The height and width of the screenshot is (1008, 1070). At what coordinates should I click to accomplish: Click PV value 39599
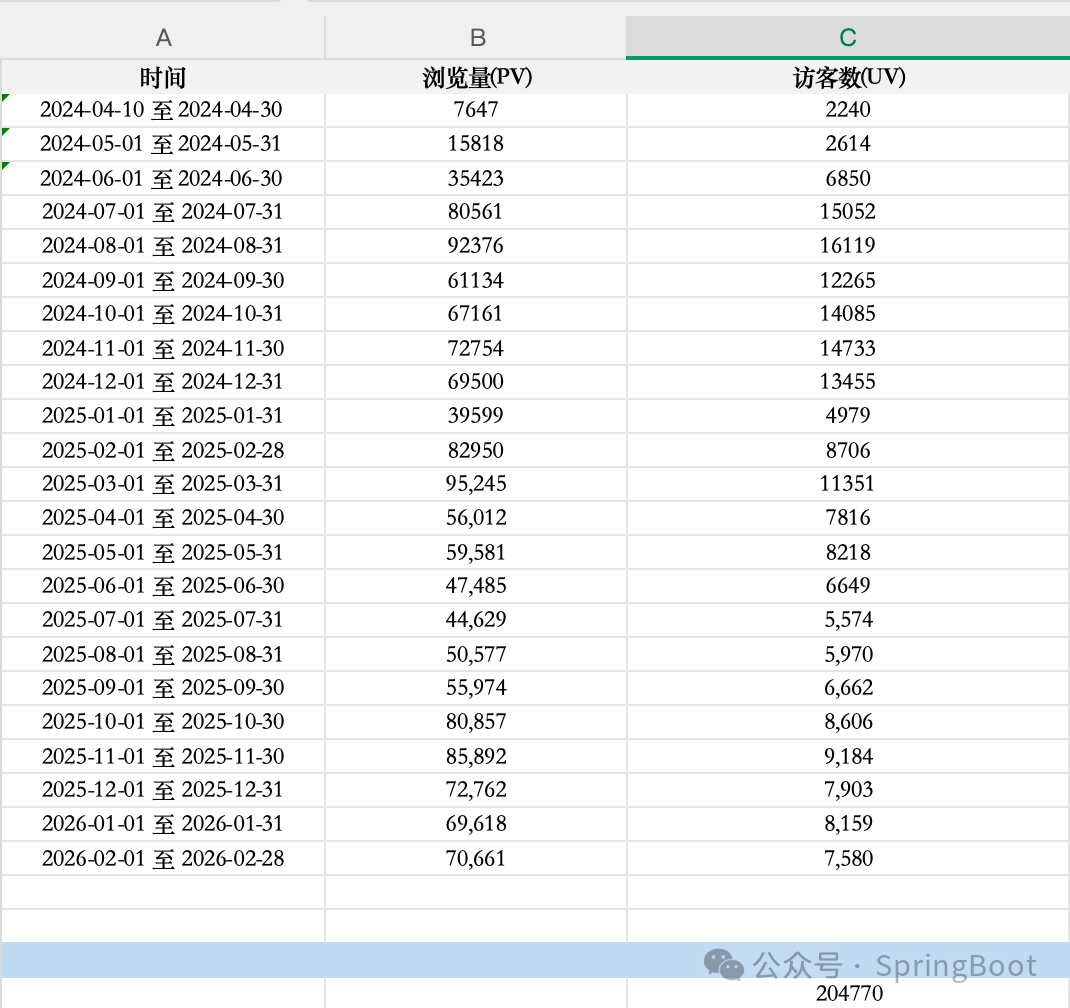[x=476, y=416]
